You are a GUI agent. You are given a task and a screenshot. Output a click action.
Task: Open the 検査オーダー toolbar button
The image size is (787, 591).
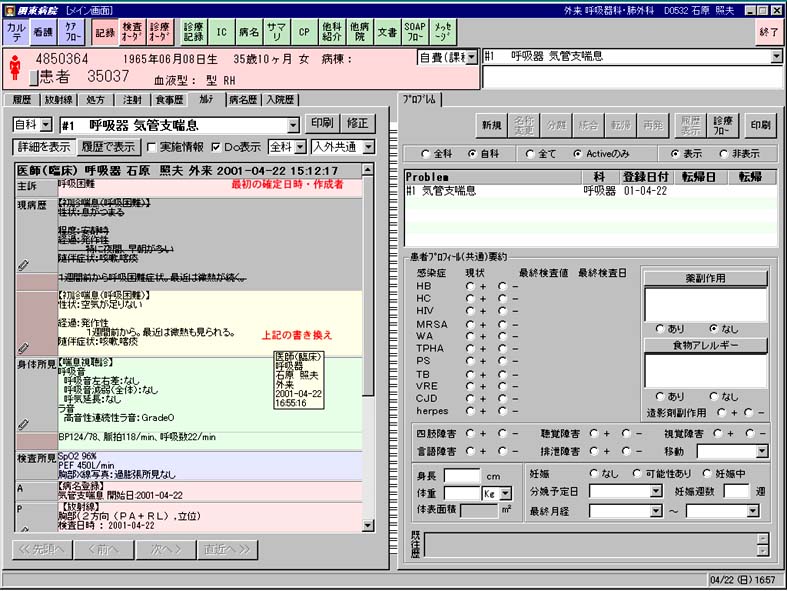coord(132,32)
